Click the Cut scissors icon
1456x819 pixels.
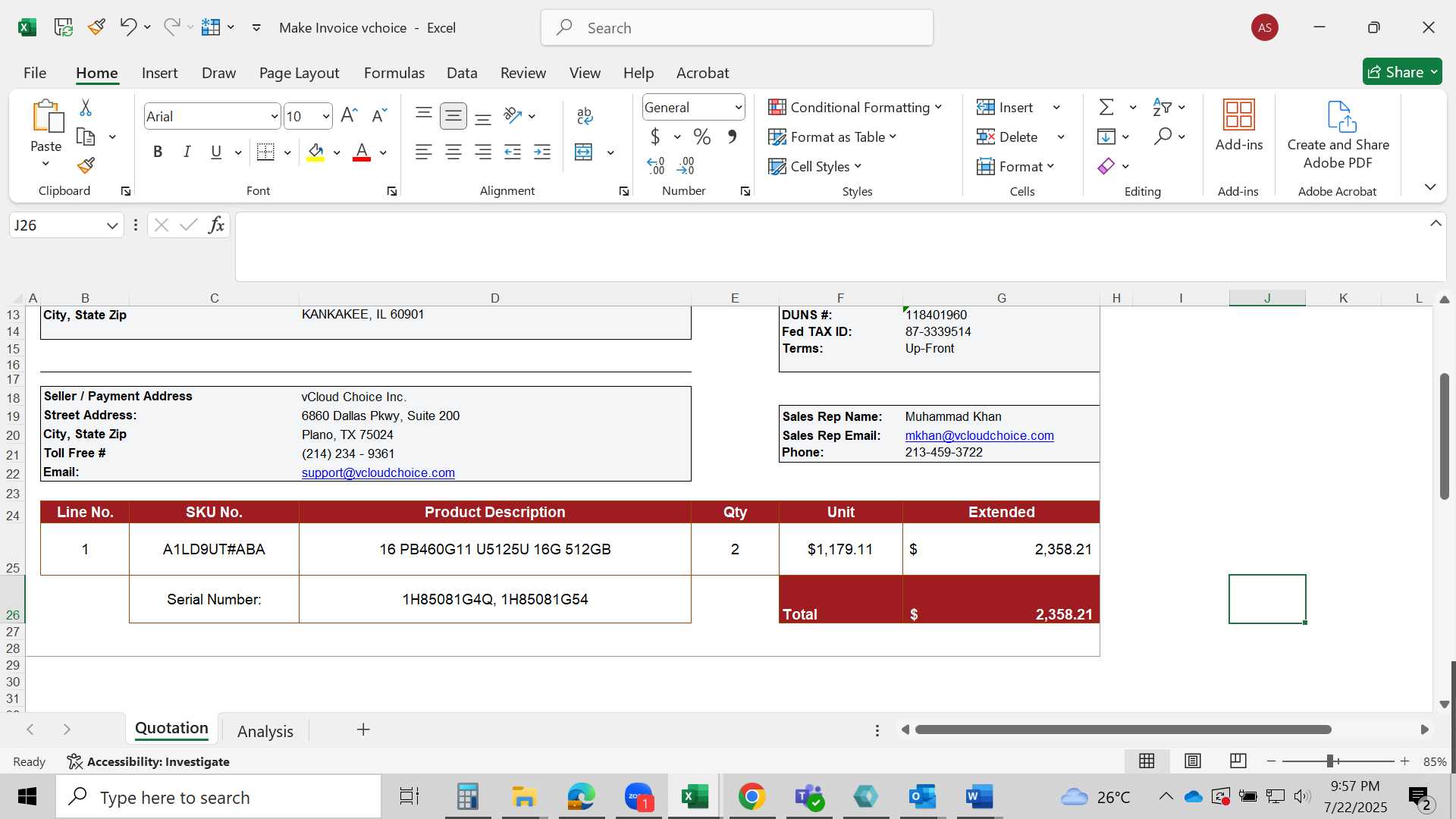click(86, 108)
